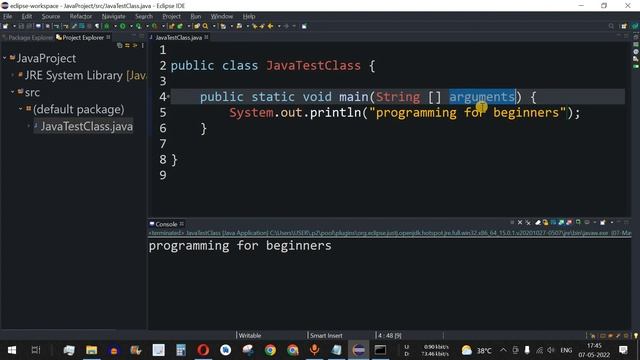Image resolution: width=640 pixels, height=360 pixels.
Task: Open the dropdown arrow beside the Run button
Action: [131, 26]
